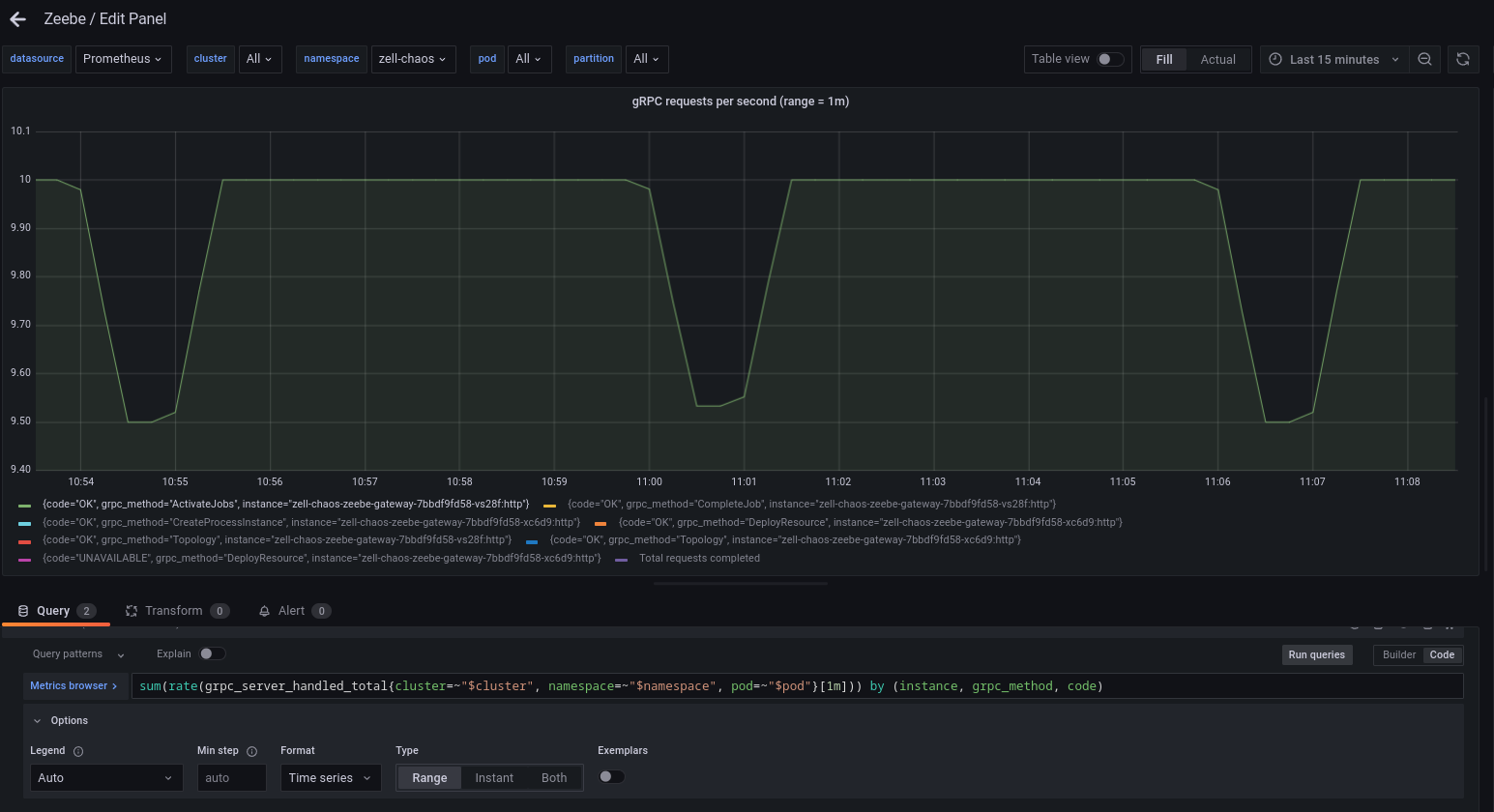Choose Range query type

pyautogui.click(x=429, y=778)
